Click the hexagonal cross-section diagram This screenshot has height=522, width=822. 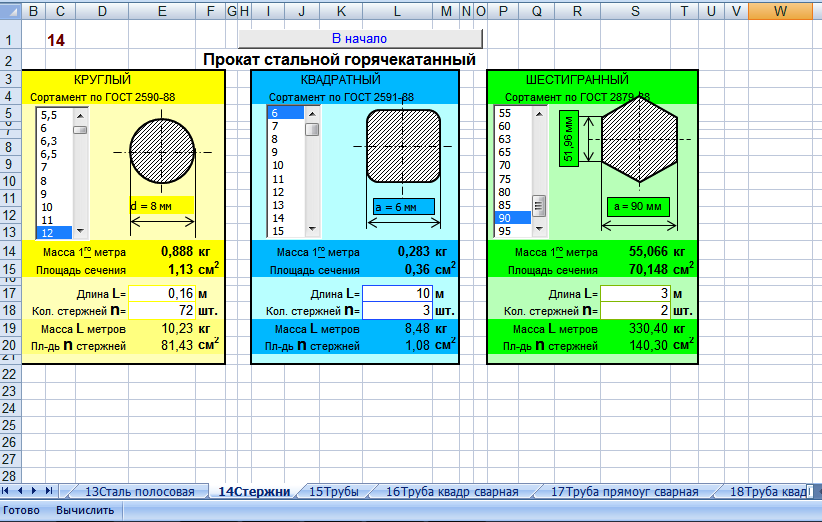[640, 139]
